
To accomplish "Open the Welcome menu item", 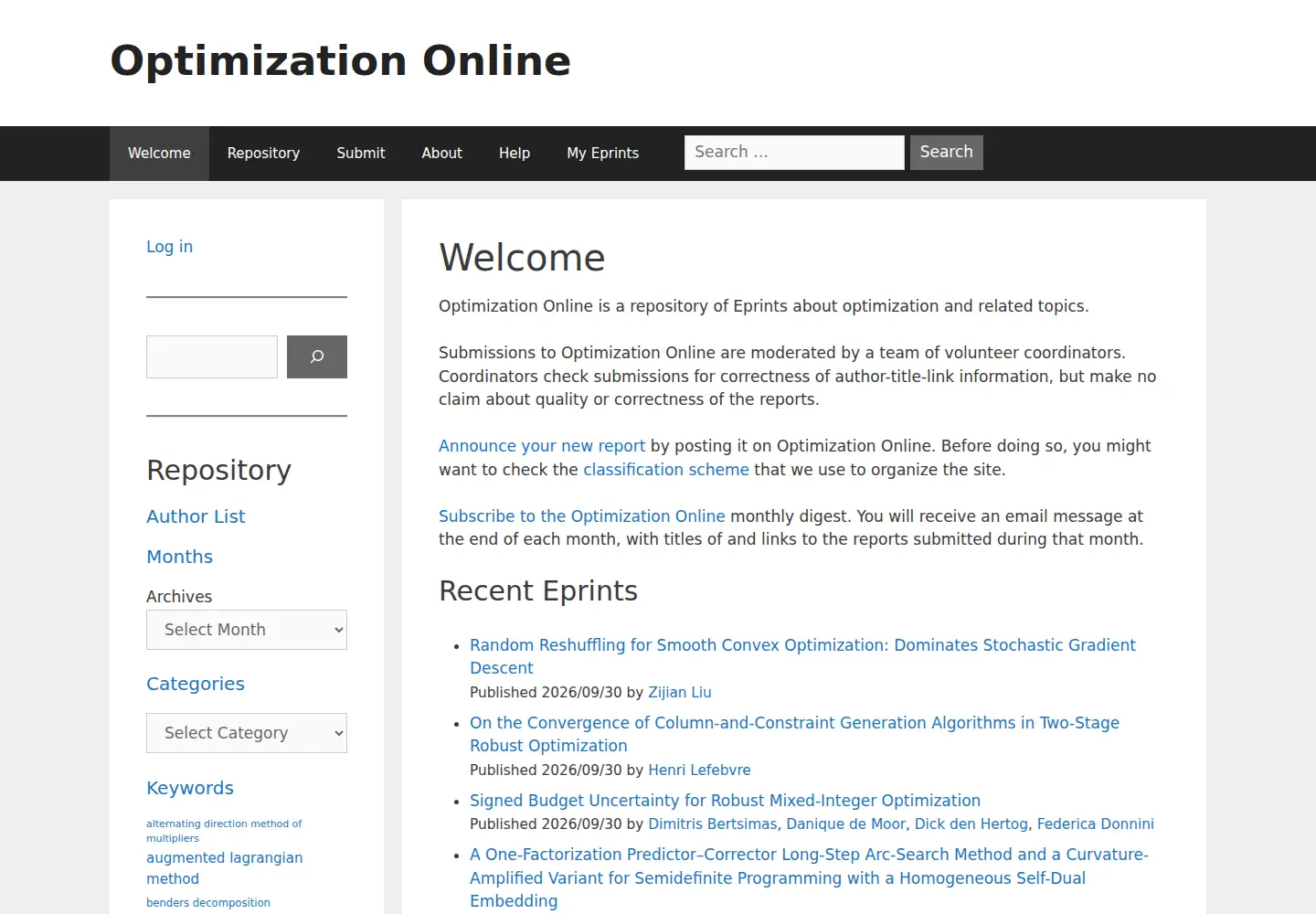I will [159, 154].
